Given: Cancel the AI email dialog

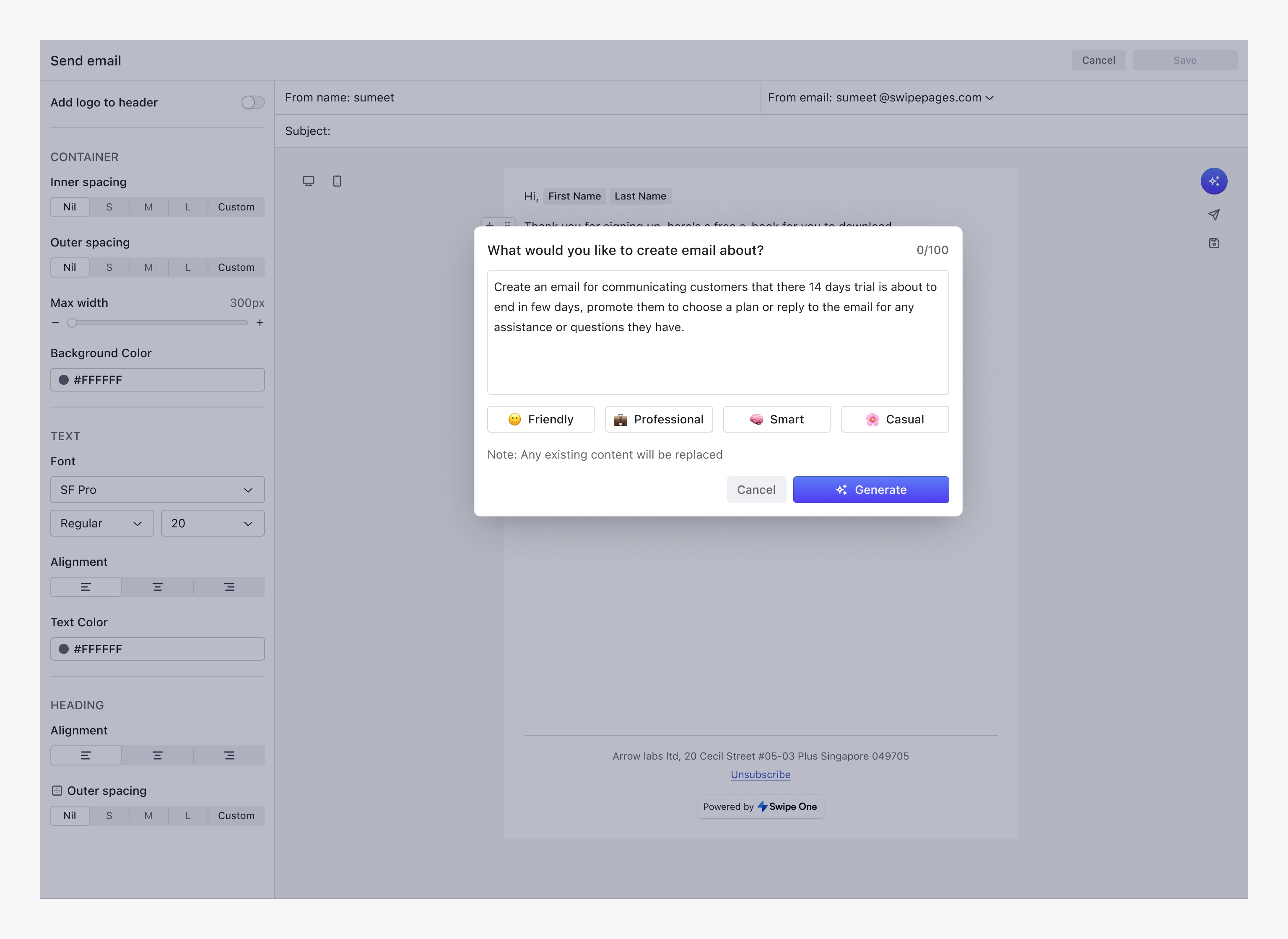Looking at the screenshot, I should tap(756, 489).
